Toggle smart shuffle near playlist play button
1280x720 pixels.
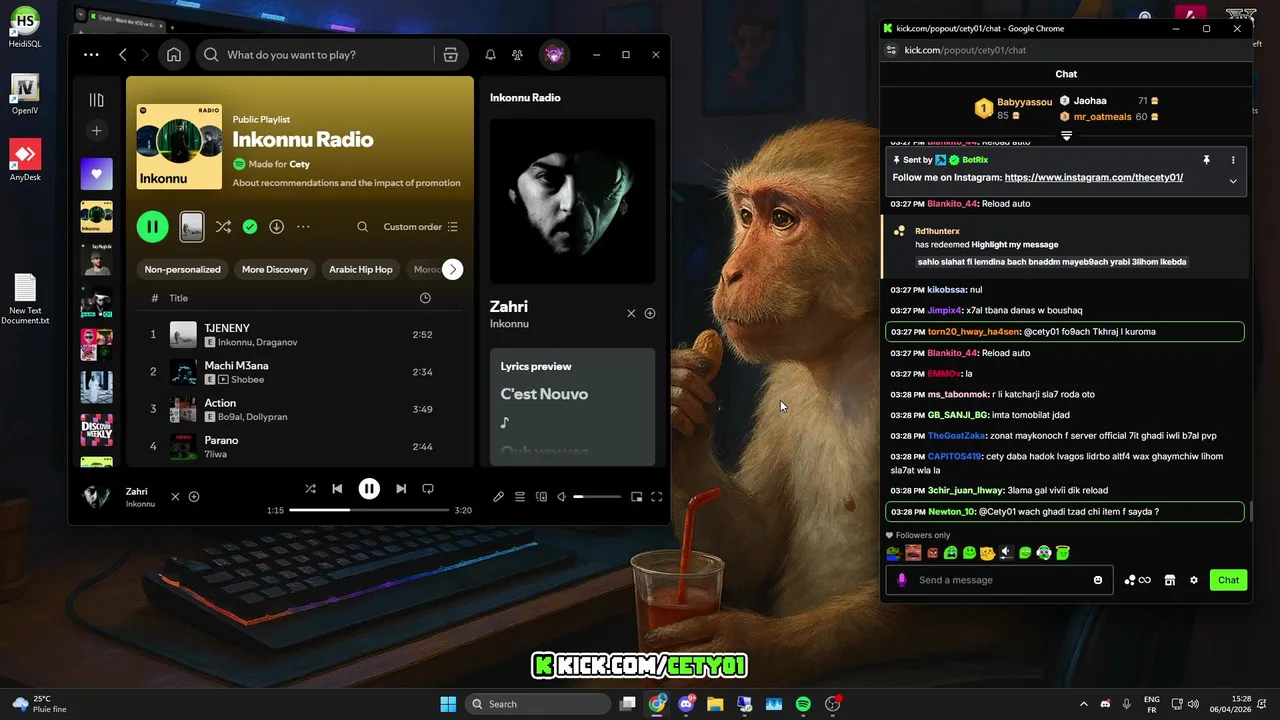(223, 227)
